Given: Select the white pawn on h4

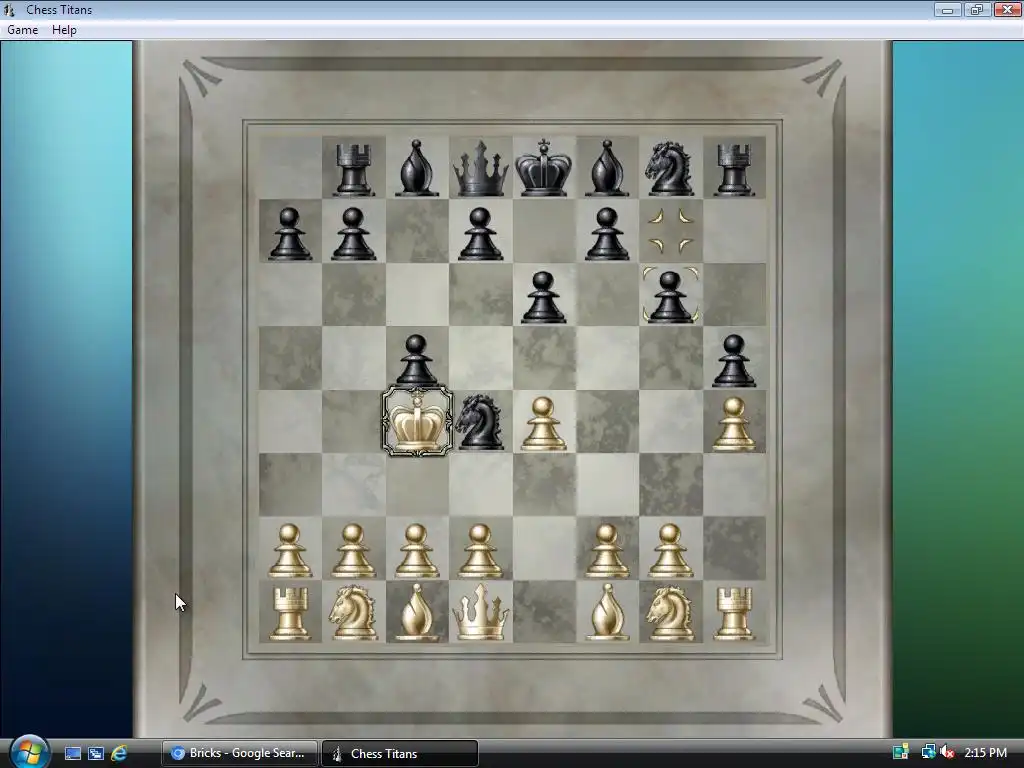Looking at the screenshot, I should [734, 424].
